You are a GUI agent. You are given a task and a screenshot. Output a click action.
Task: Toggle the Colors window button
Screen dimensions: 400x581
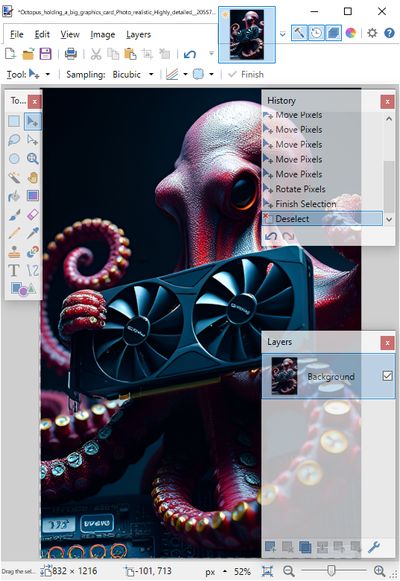point(350,33)
